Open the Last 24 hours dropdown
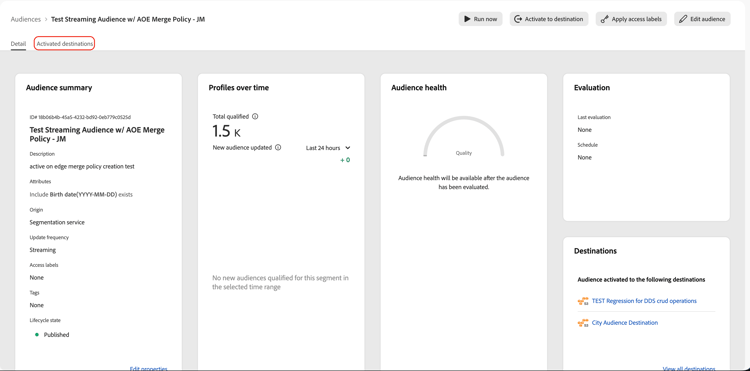The width and height of the screenshot is (750, 371). click(328, 148)
